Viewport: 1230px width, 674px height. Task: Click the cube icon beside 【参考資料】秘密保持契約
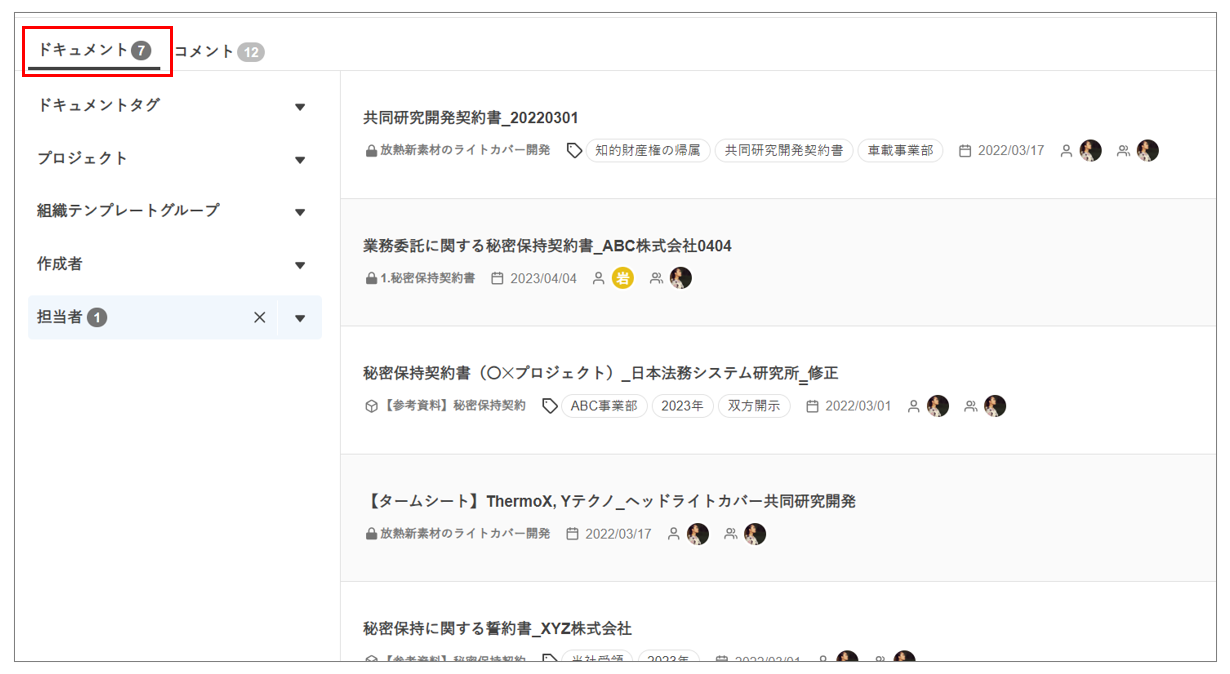tap(371, 406)
